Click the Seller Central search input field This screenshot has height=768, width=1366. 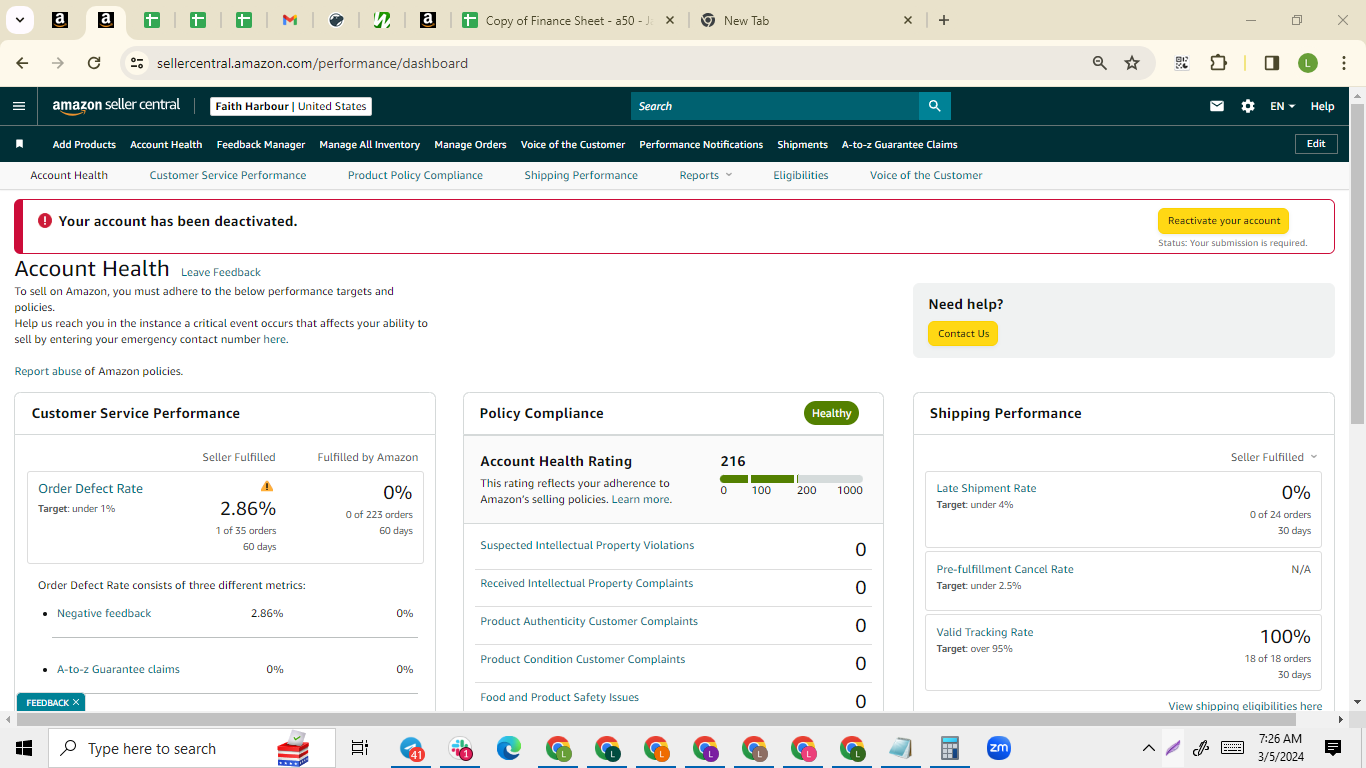[x=775, y=106]
